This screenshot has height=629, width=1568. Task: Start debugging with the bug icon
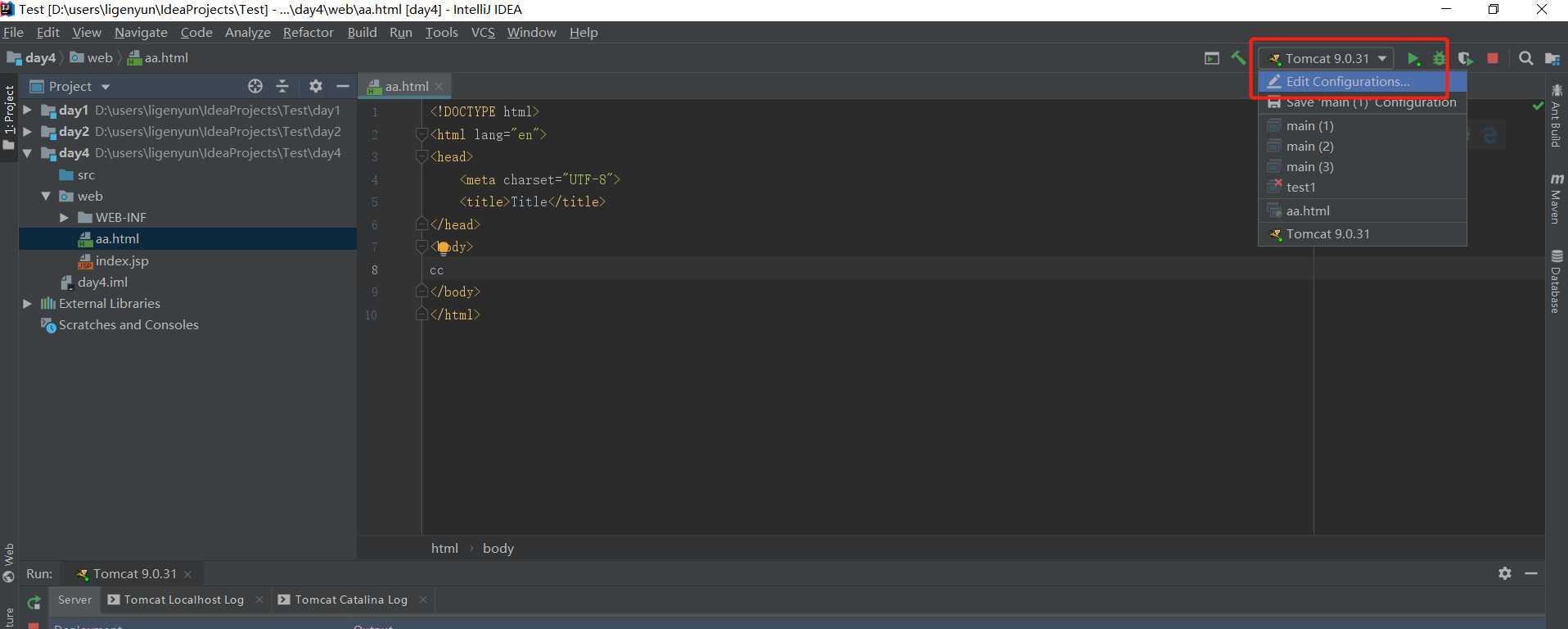[1439, 59]
